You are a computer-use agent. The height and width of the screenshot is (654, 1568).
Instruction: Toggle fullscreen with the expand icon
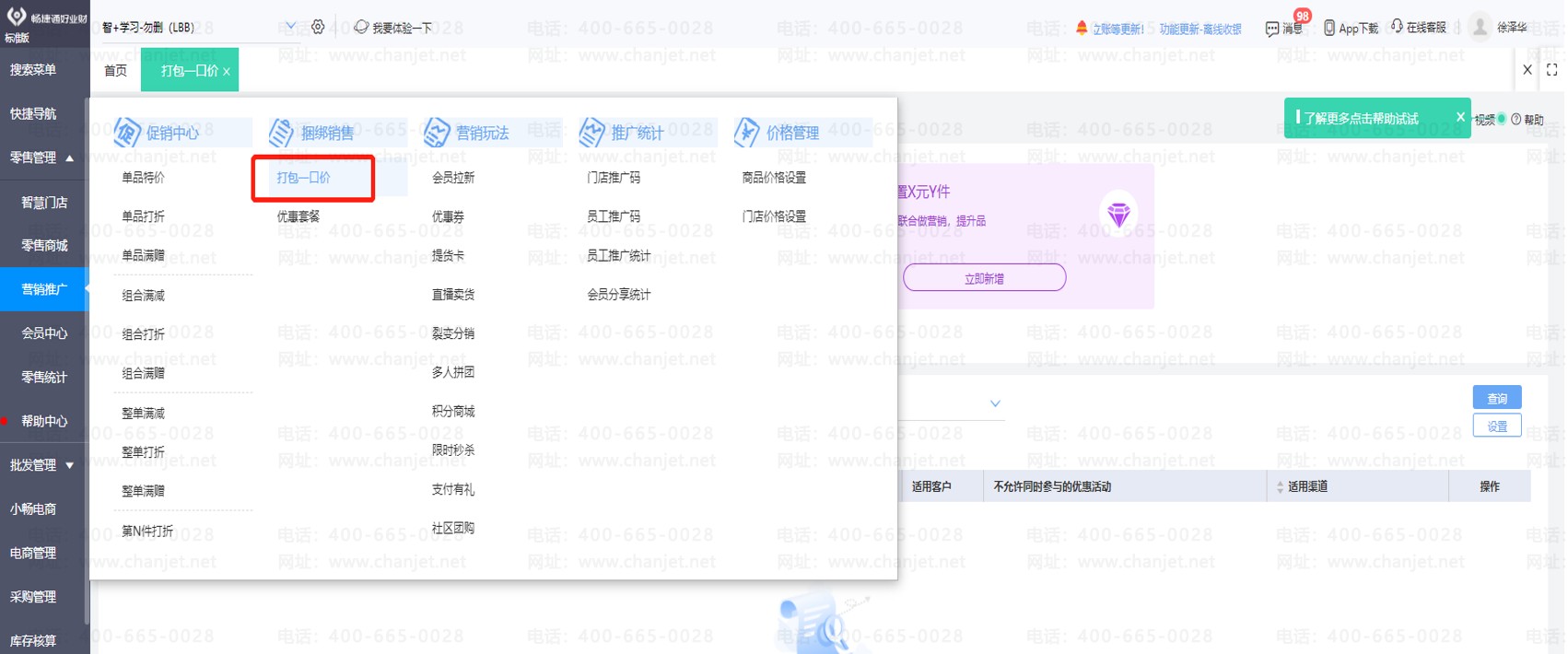pos(1552,70)
